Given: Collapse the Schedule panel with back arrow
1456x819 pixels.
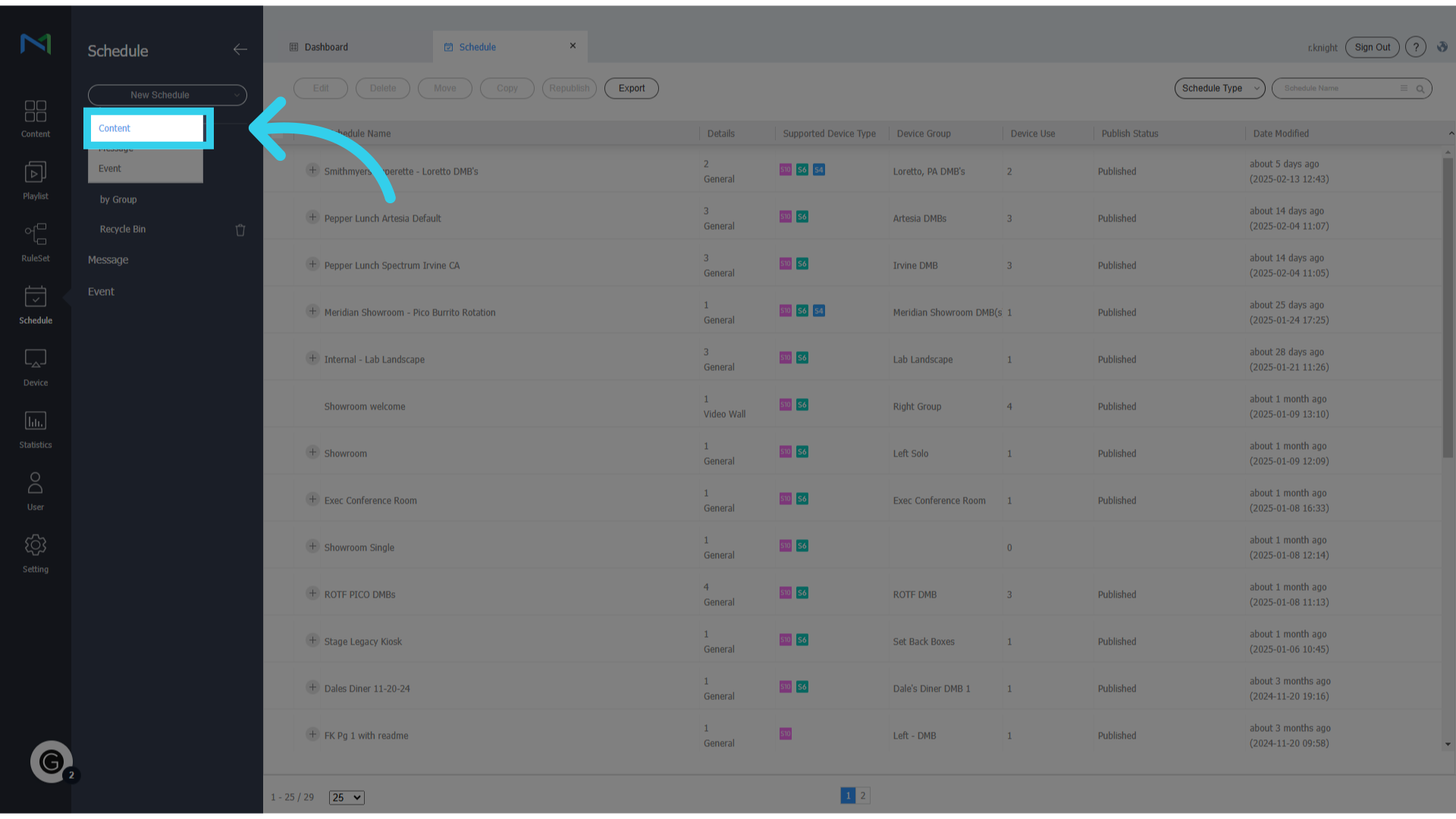Looking at the screenshot, I should [240, 49].
